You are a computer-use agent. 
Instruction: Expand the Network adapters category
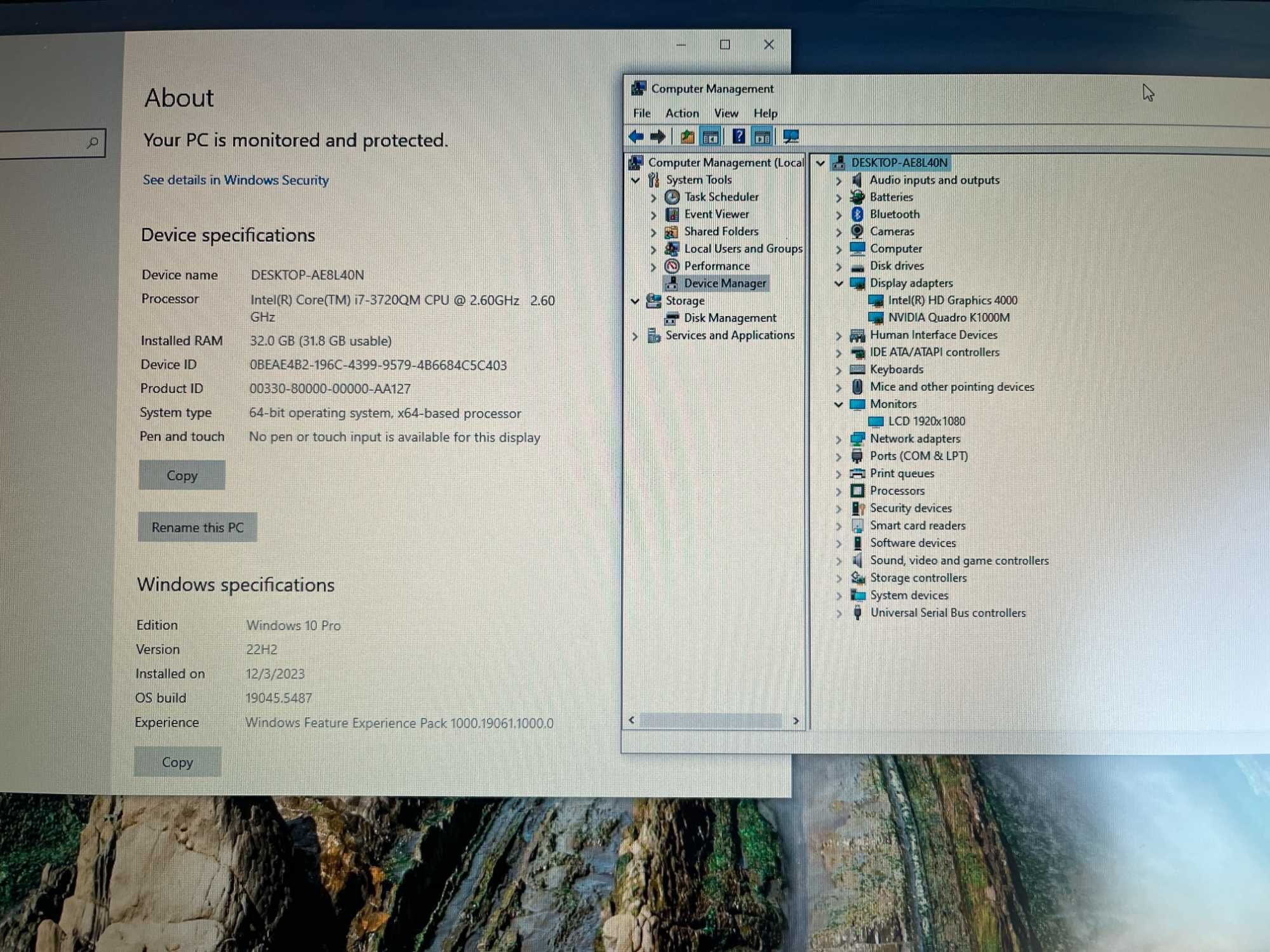click(839, 439)
